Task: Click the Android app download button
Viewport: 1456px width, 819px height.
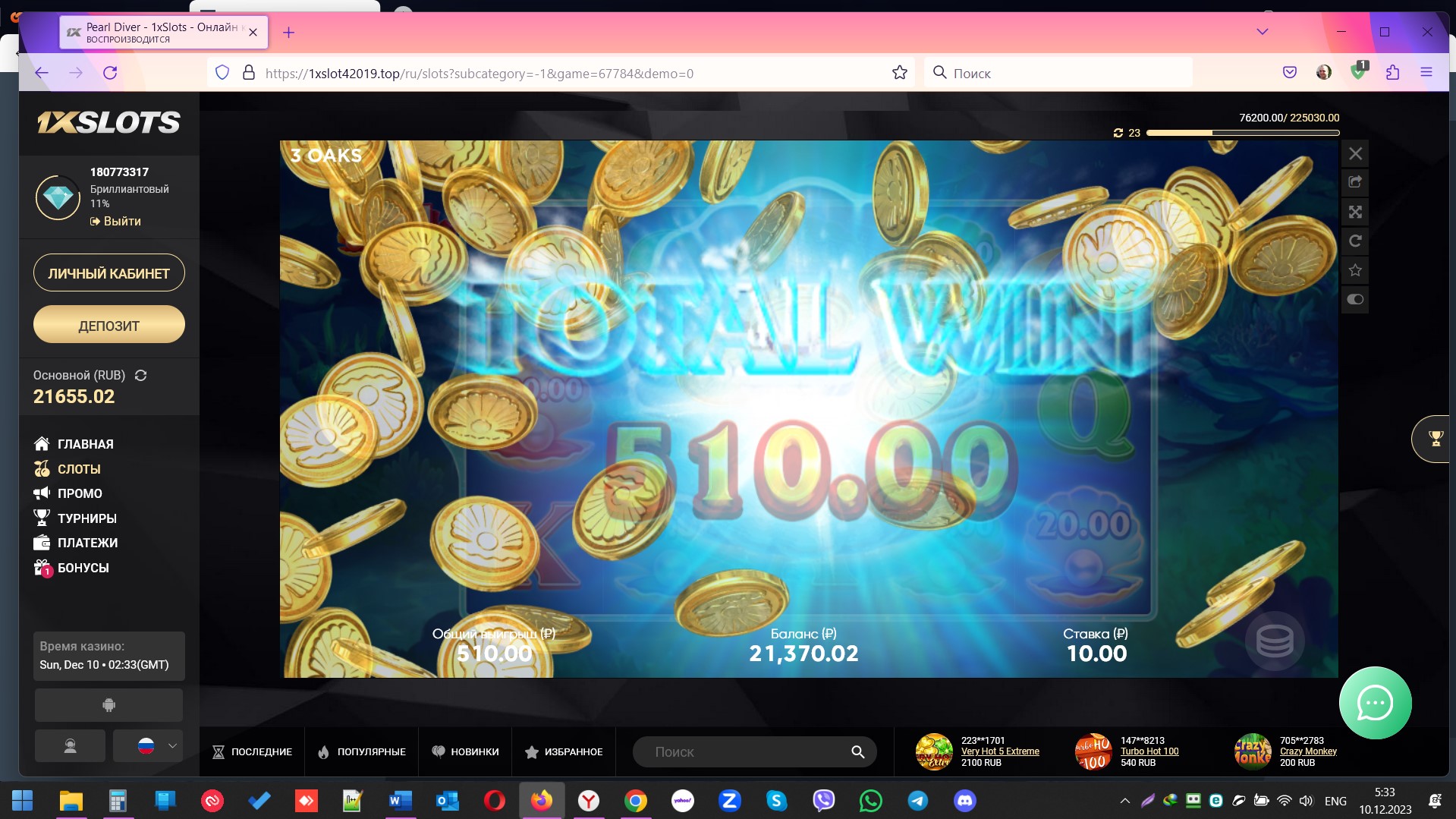Action: (108, 705)
